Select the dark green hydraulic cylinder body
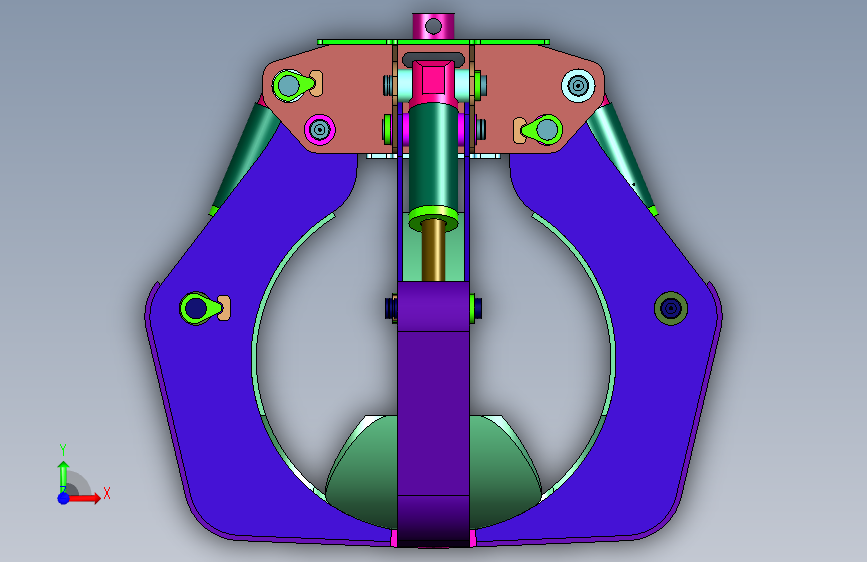 tap(434, 155)
